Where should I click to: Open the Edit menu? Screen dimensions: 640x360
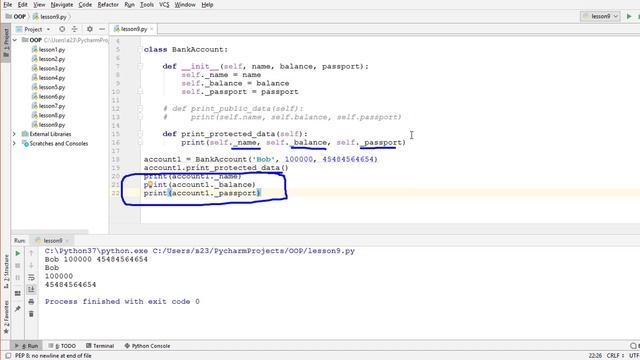pyautogui.click(x=22, y=5)
